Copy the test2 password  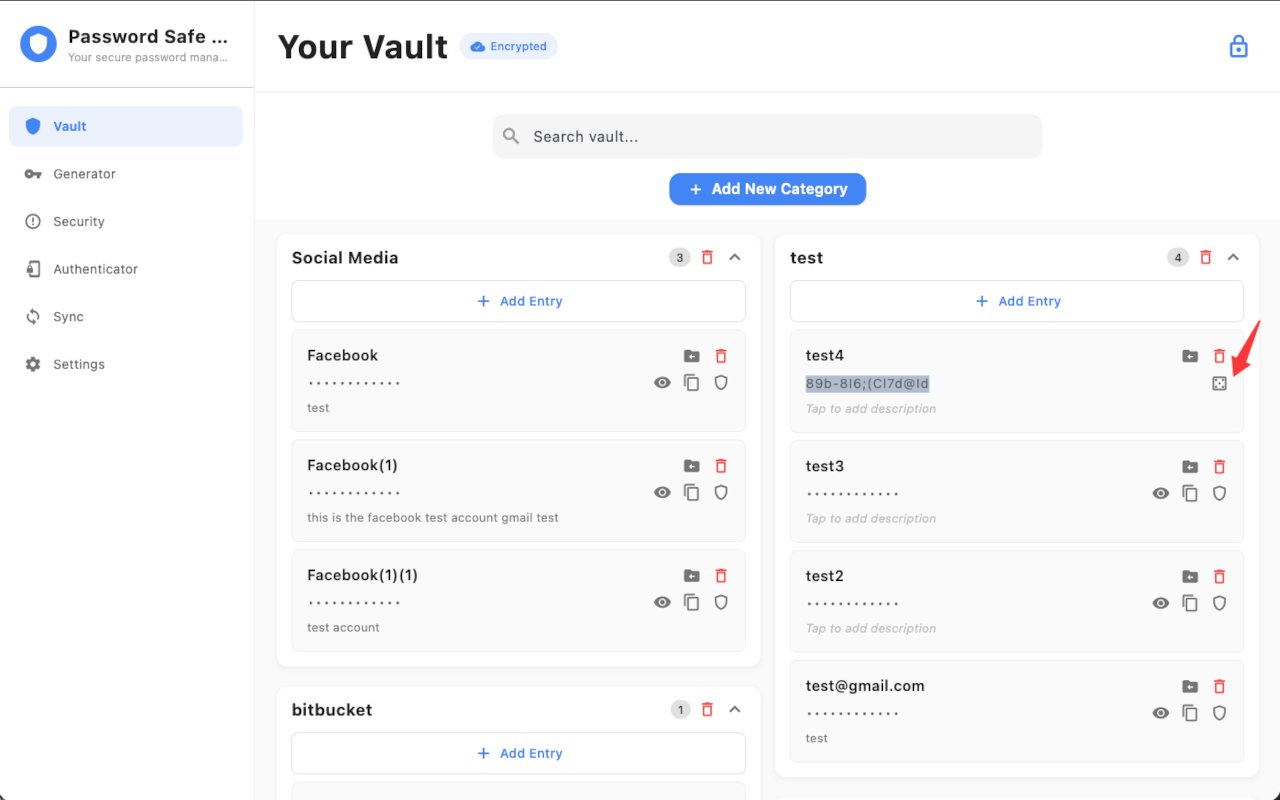point(1190,603)
